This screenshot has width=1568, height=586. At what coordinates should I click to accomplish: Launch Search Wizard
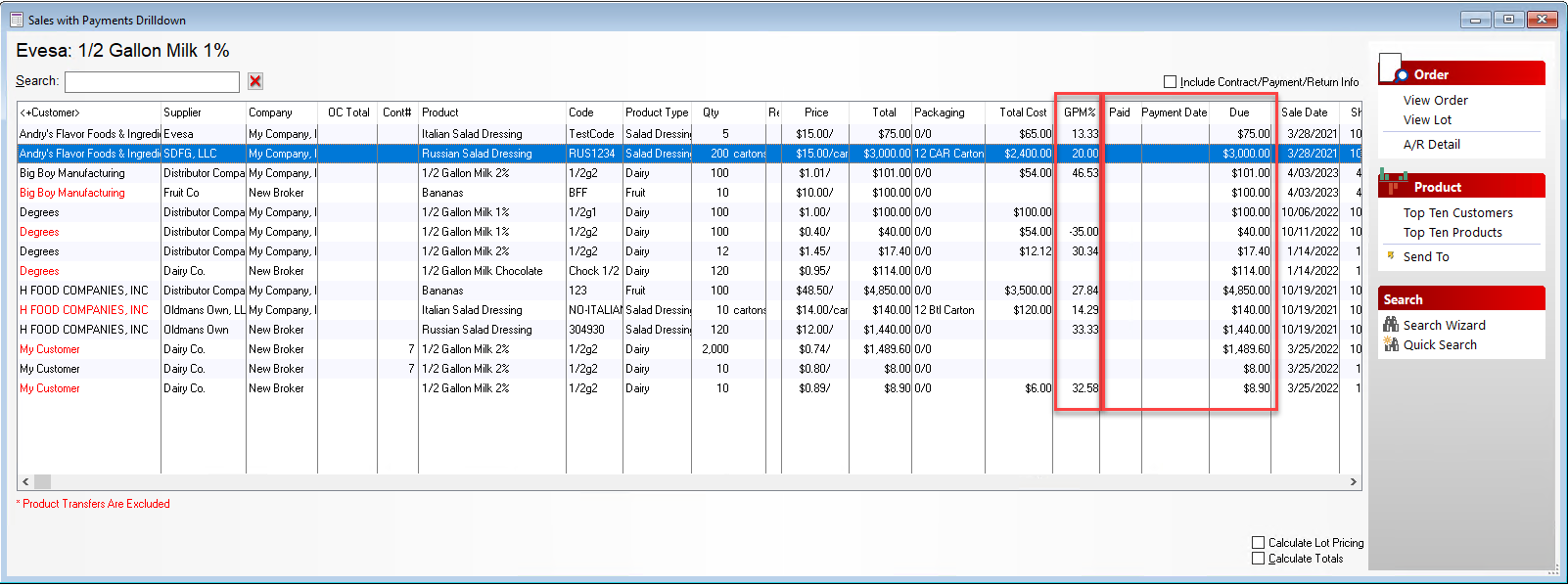[x=1444, y=325]
